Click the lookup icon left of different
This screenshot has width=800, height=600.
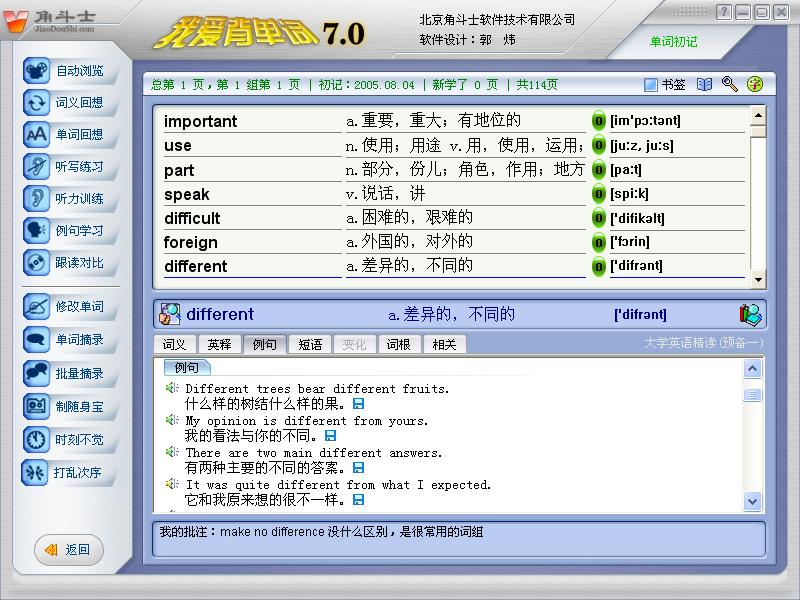[170, 314]
